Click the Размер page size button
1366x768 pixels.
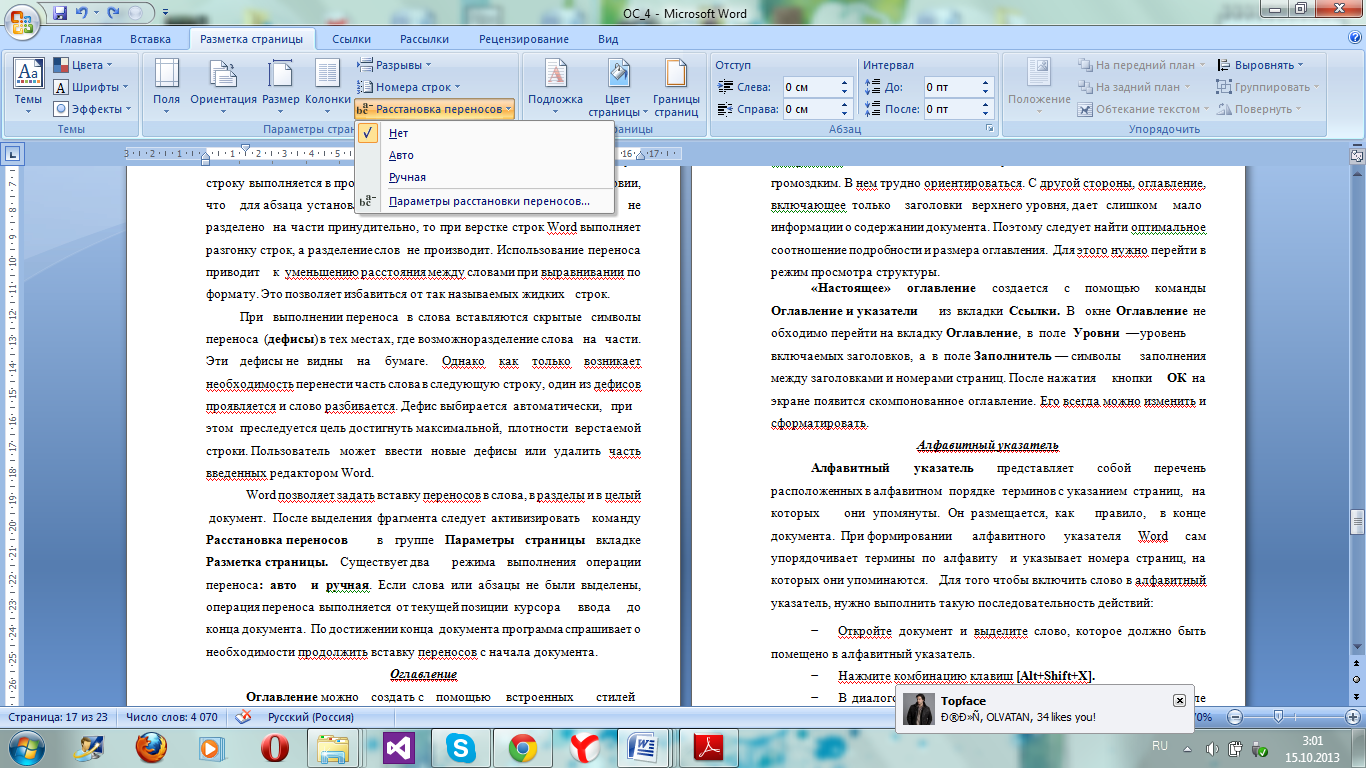point(281,85)
